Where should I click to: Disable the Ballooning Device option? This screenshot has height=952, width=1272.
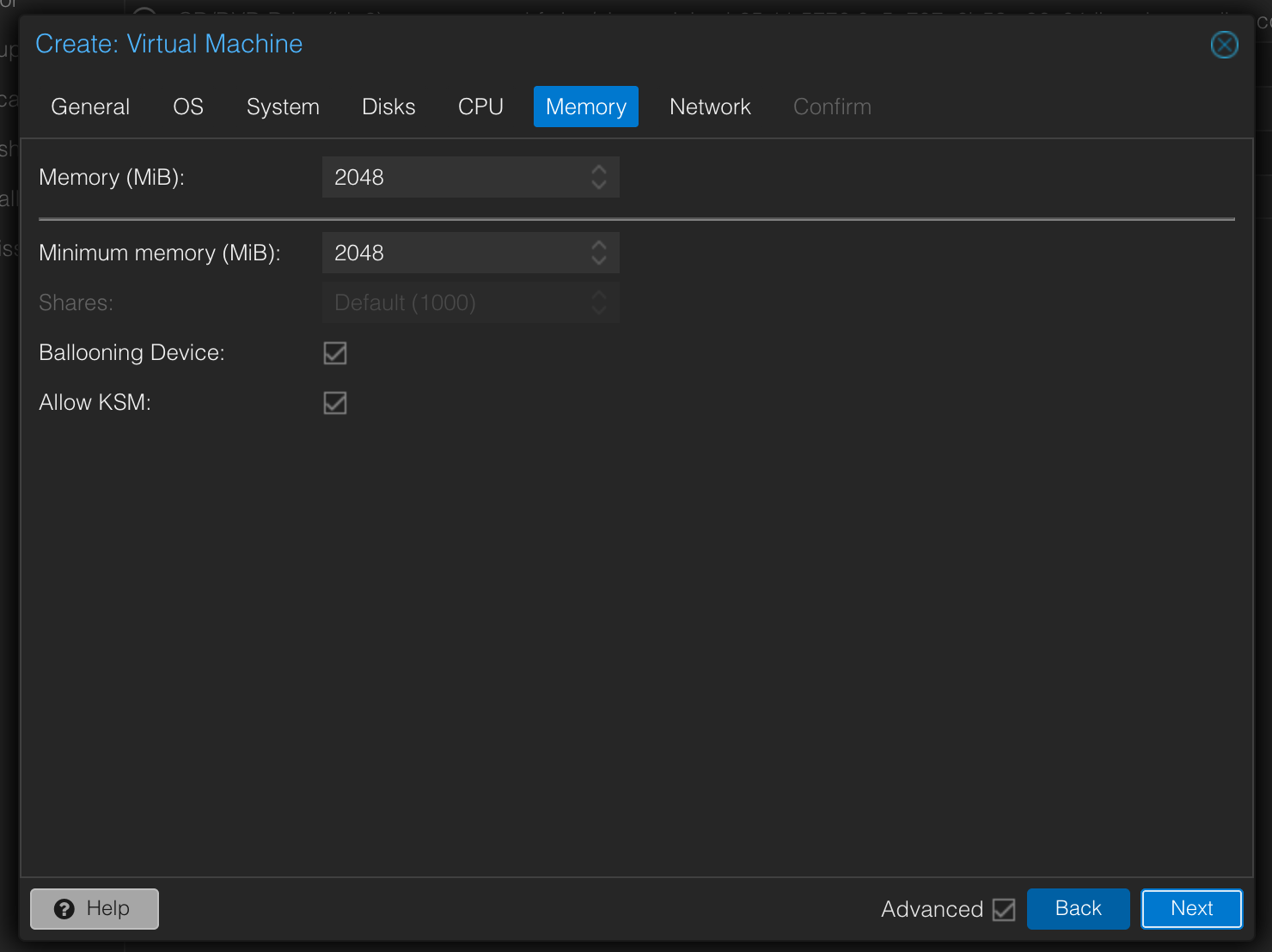pyautogui.click(x=335, y=352)
